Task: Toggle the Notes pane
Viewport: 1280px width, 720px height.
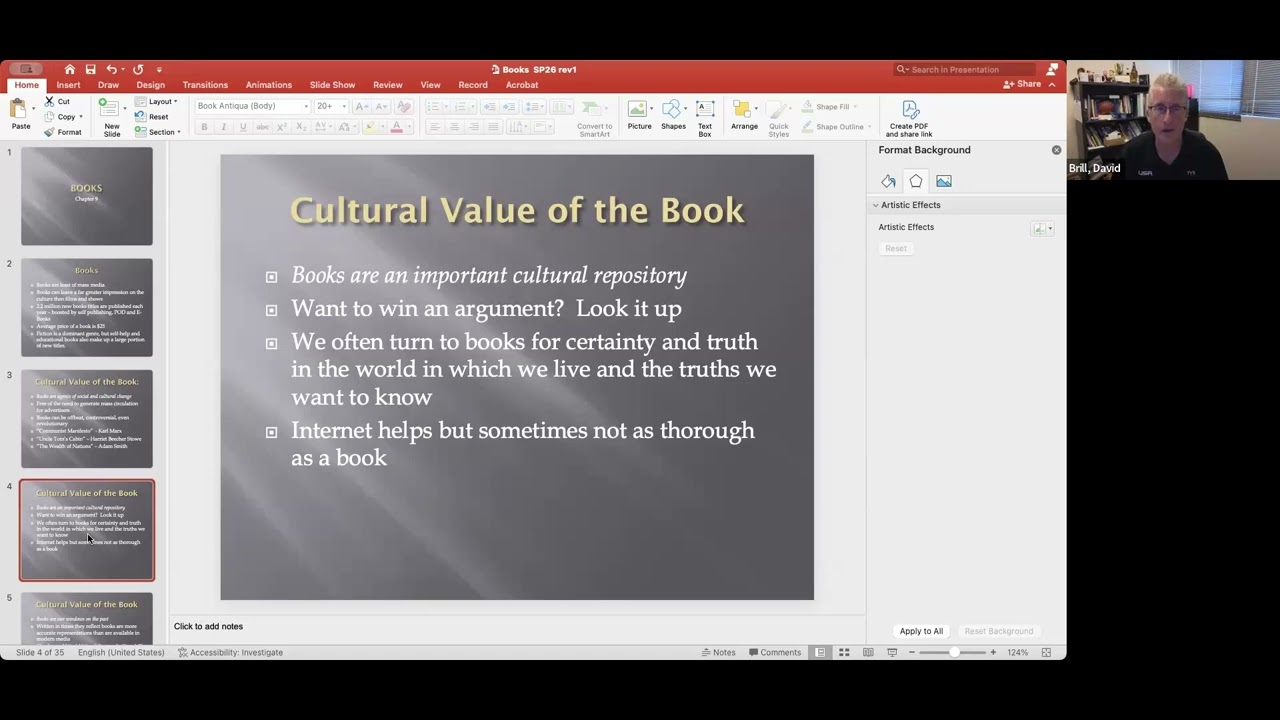Action: 718,652
